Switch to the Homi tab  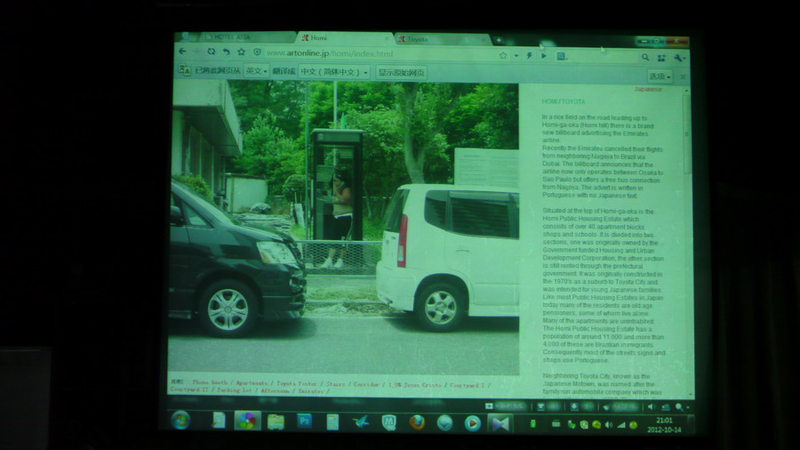point(344,38)
